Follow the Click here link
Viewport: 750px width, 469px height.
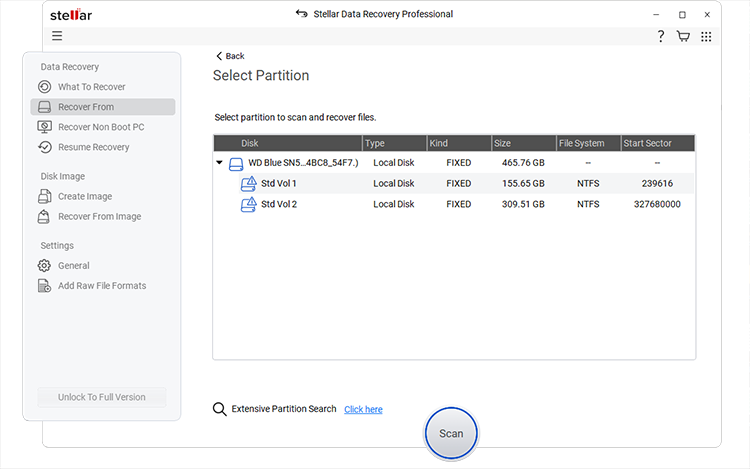[x=363, y=409]
